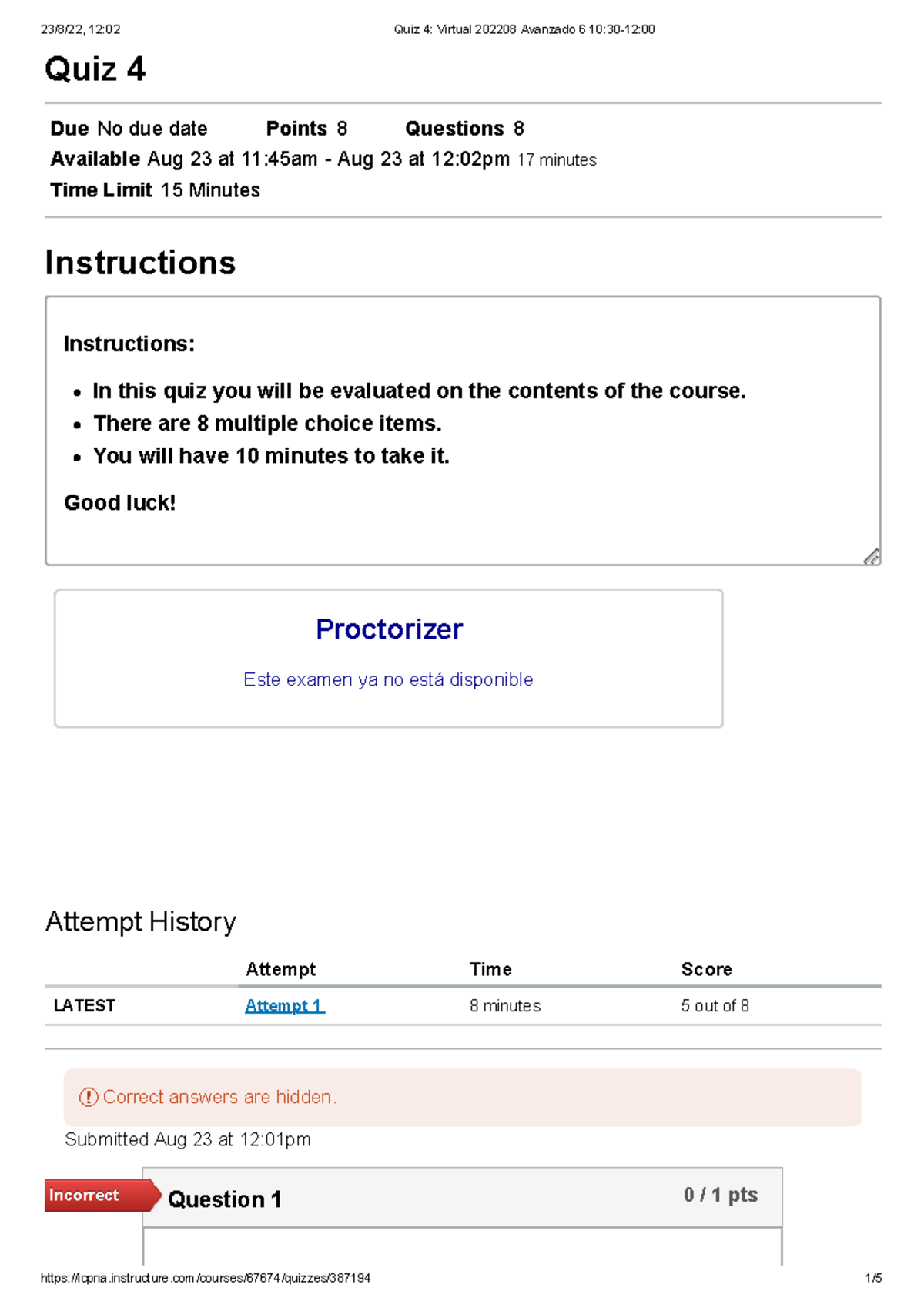Click the page URL in the footer
The height and width of the screenshot is (1308, 924).
click(205, 1278)
